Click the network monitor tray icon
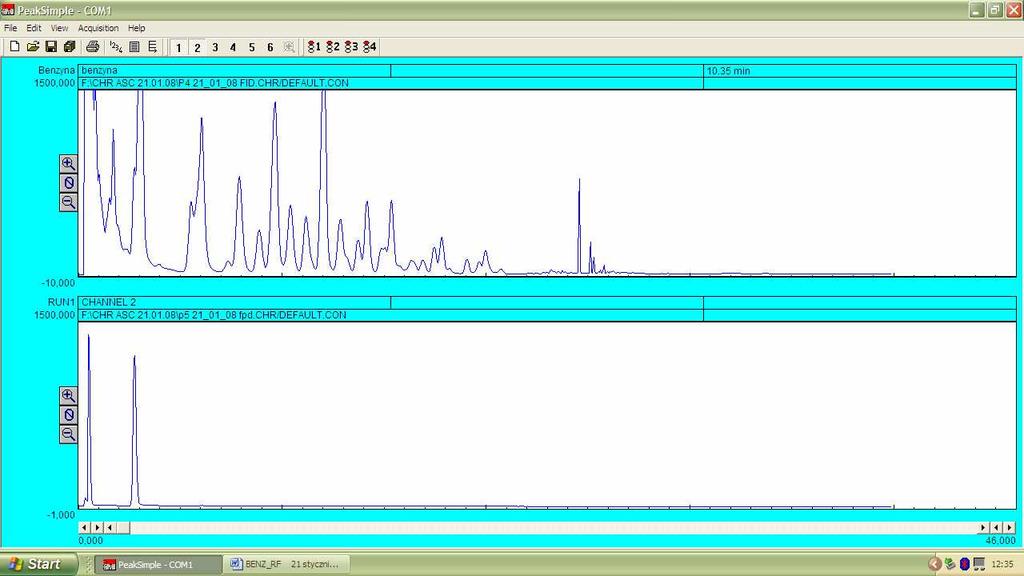 tap(979, 564)
